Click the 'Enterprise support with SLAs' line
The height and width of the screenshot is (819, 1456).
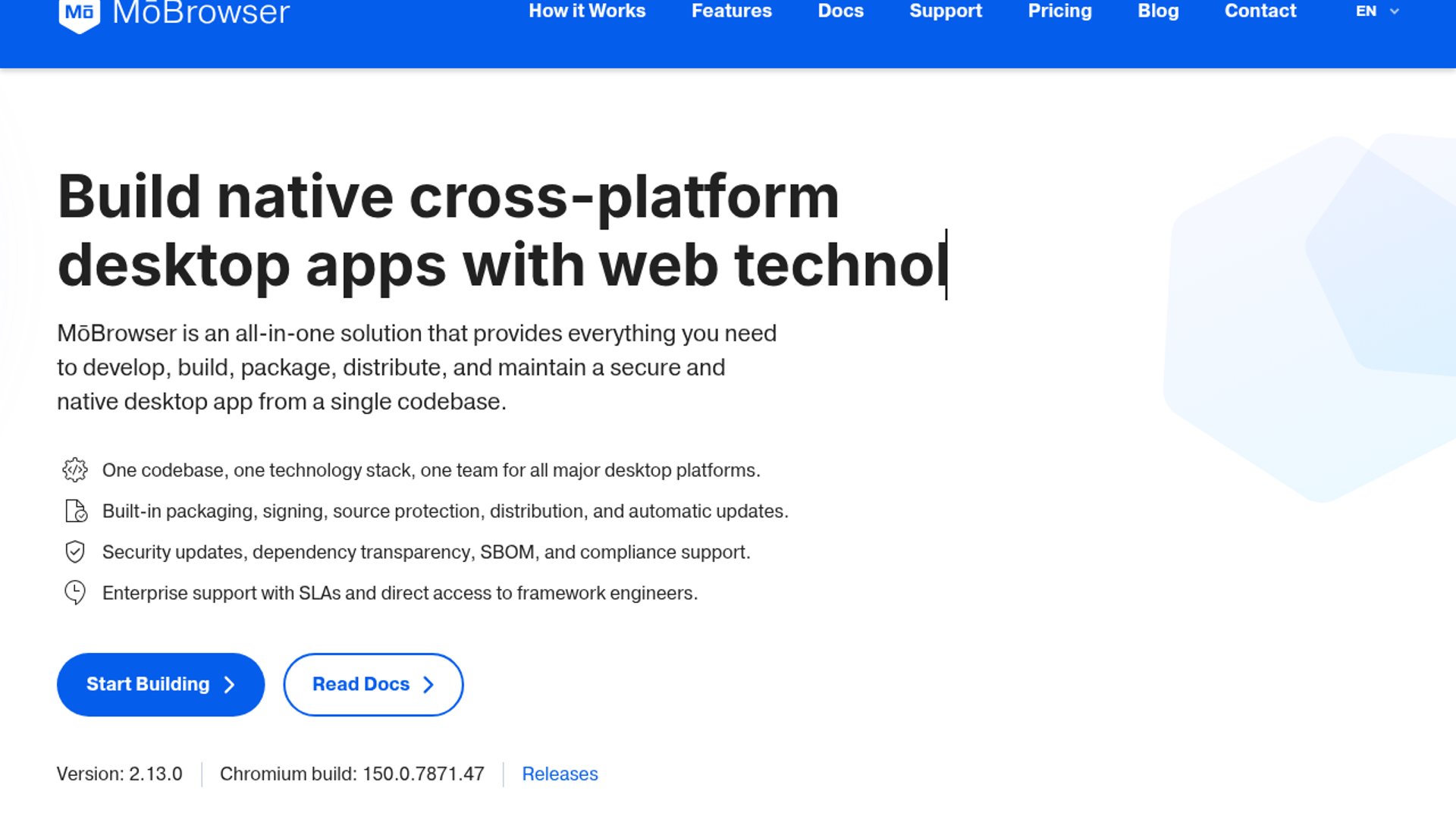[400, 593]
